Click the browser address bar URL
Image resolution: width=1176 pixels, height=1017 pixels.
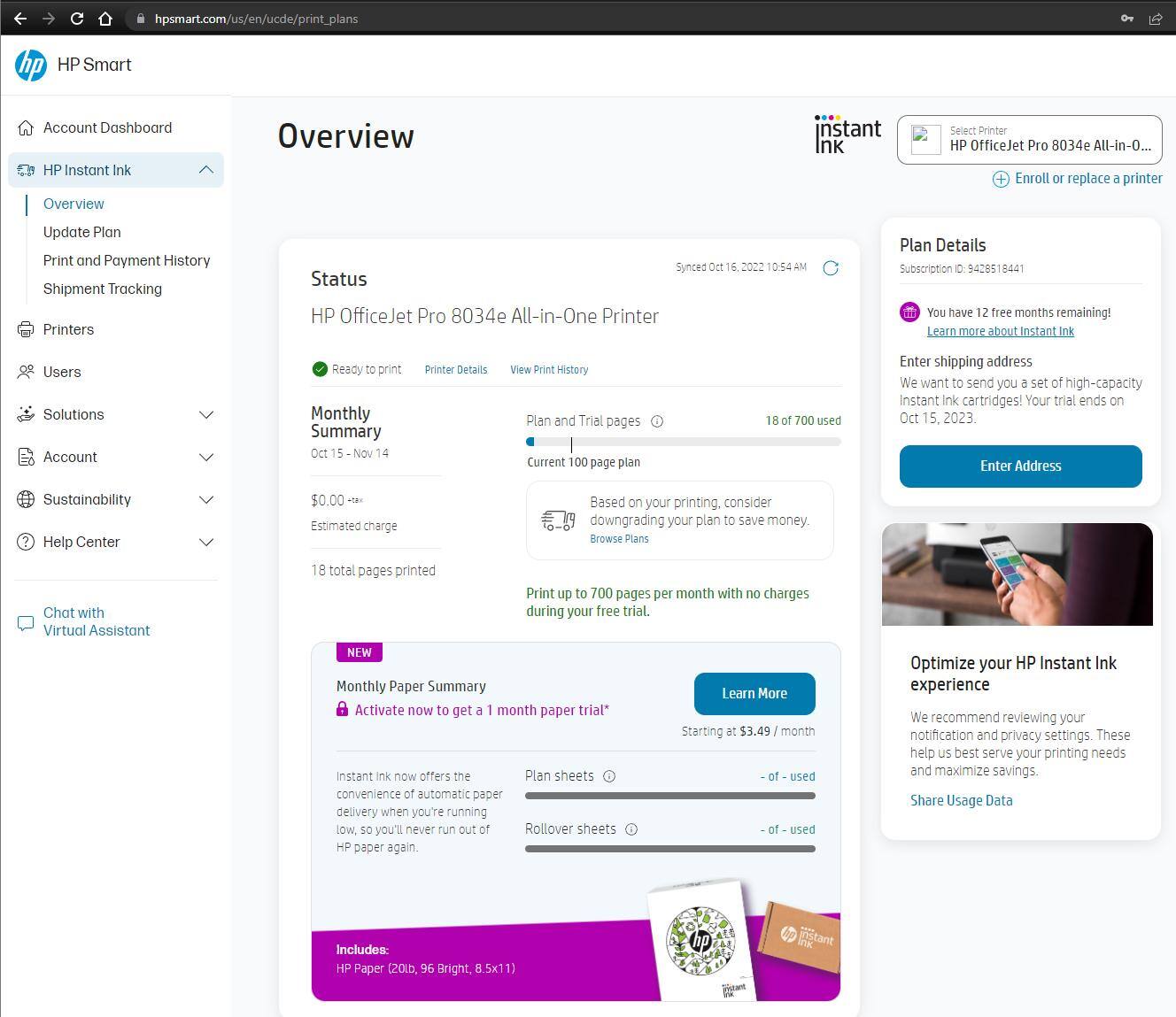point(256,19)
